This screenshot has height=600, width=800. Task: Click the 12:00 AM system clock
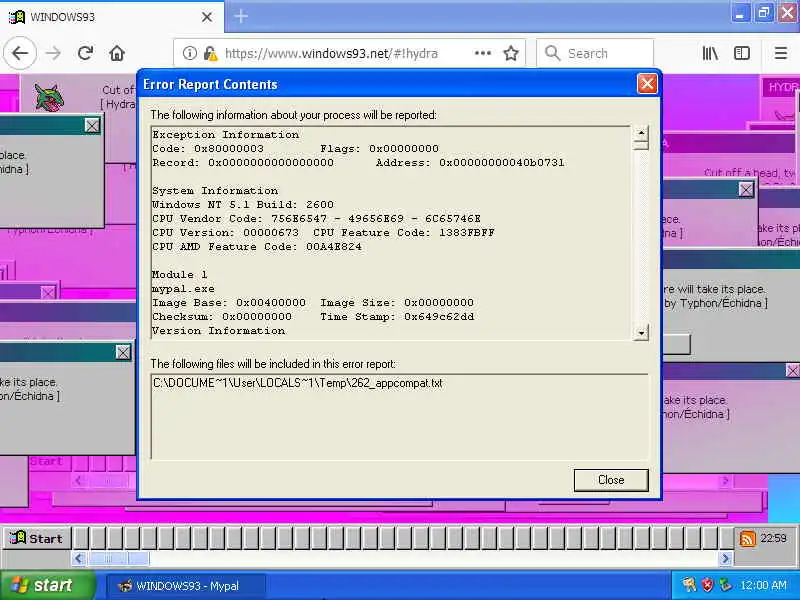763,585
